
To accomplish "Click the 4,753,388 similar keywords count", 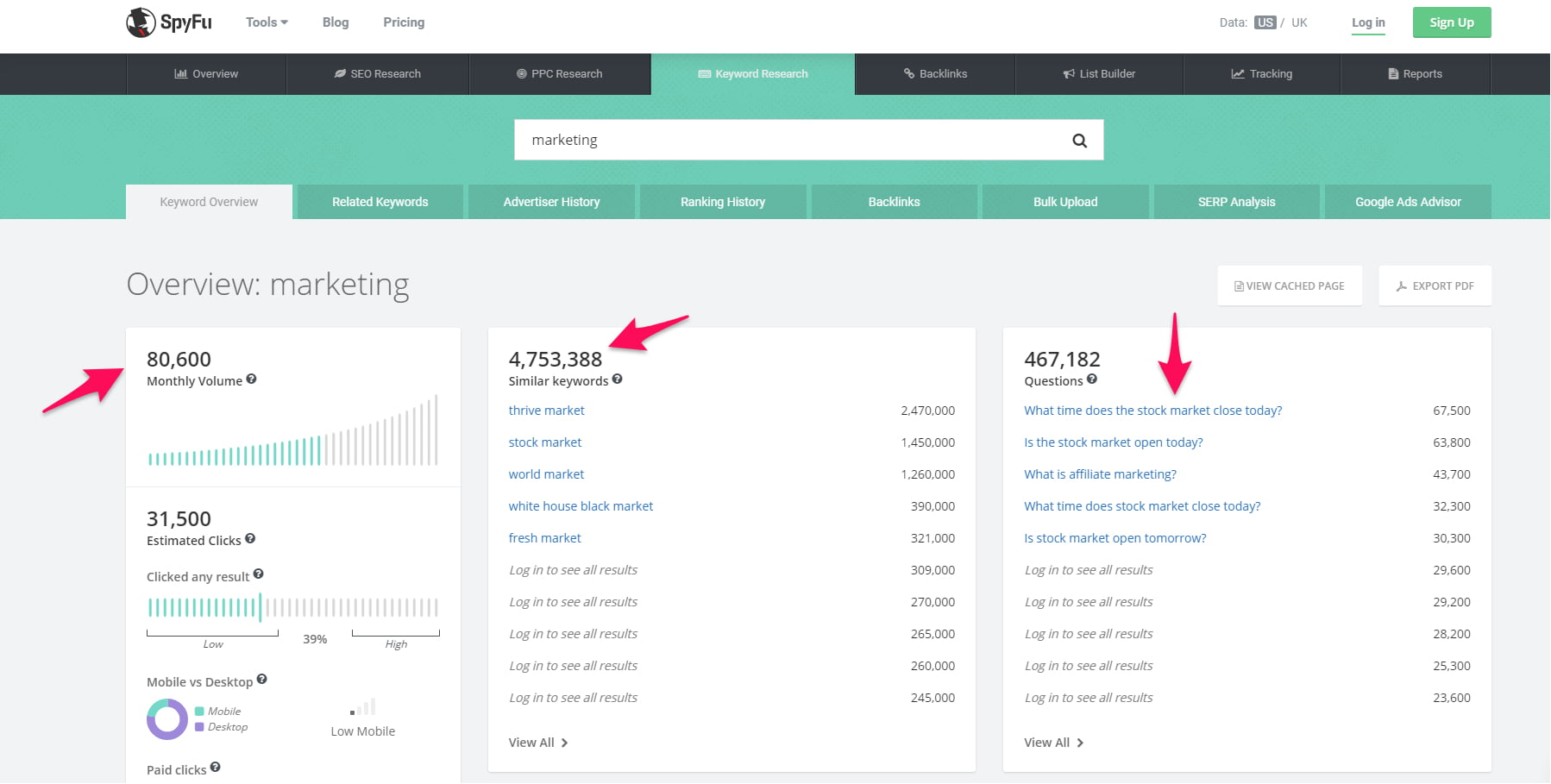I will [556, 359].
